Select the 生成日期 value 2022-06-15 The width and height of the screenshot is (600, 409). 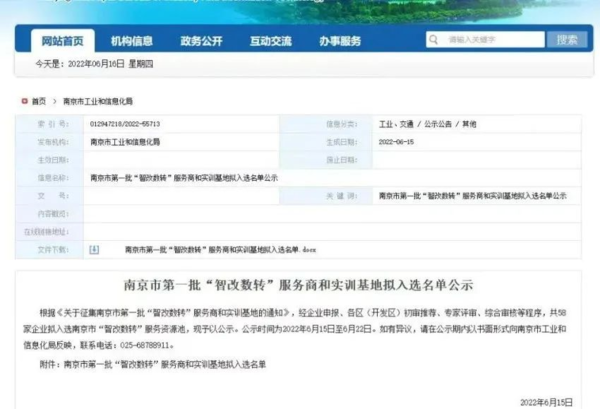pyautogui.click(x=396, y=142)
